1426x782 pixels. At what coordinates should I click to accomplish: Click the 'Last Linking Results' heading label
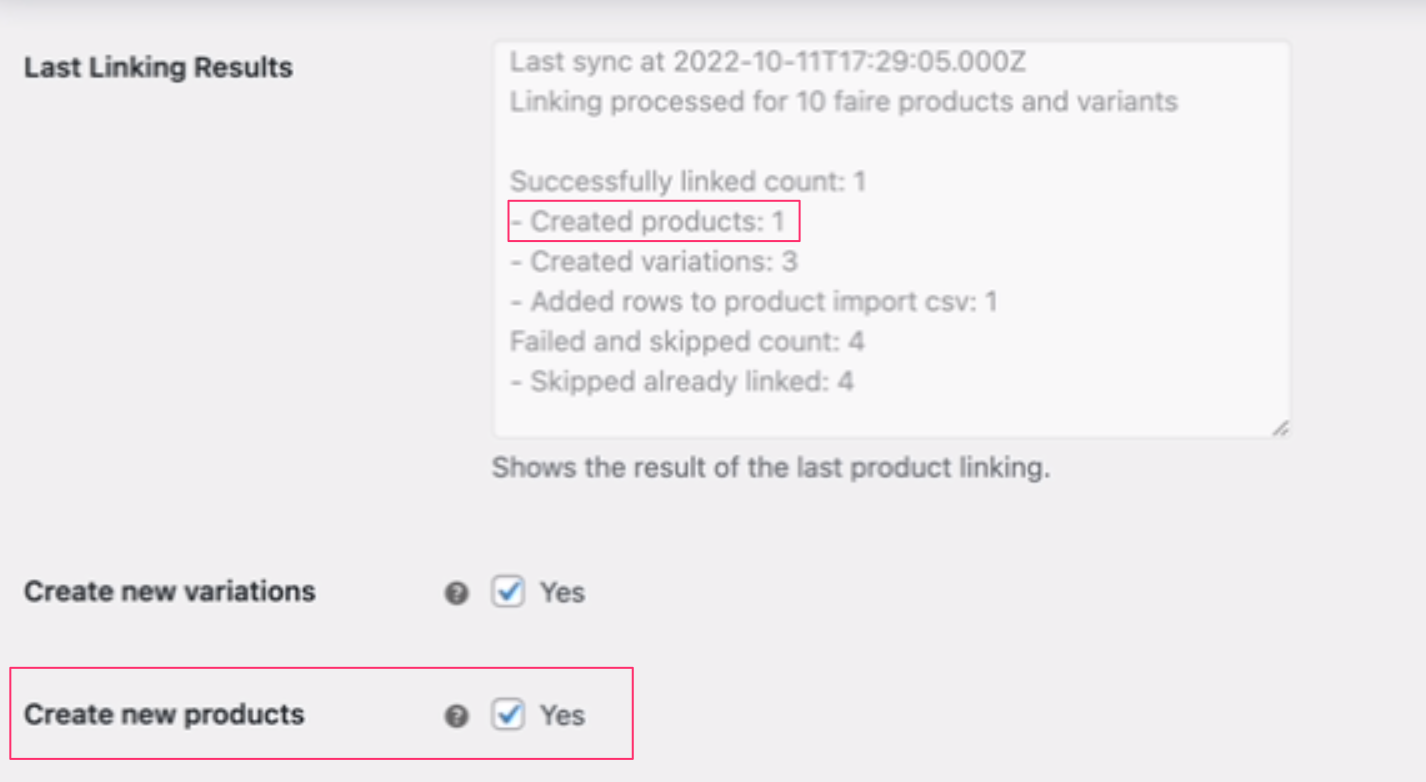pos(158,68)
